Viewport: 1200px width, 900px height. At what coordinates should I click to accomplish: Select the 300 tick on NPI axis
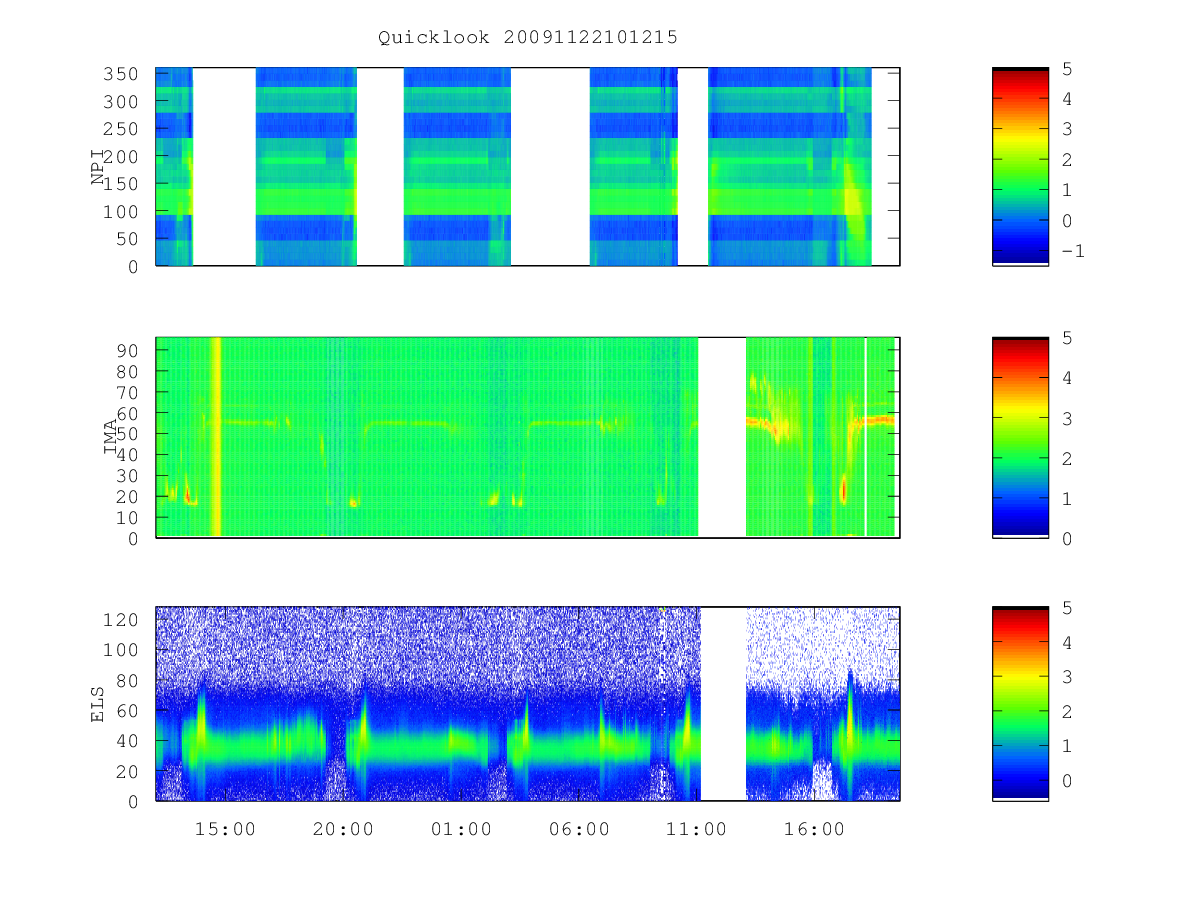pos(122,102)
